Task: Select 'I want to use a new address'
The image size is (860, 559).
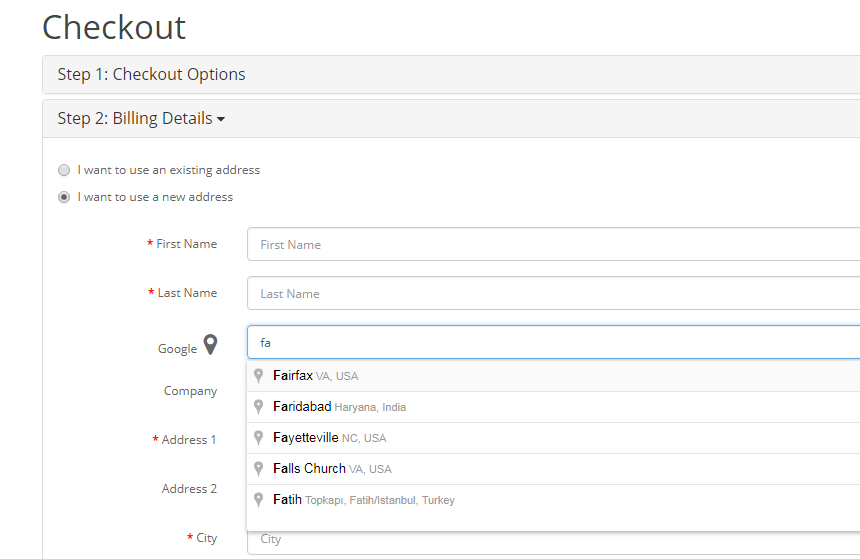Action: [64, 197]
